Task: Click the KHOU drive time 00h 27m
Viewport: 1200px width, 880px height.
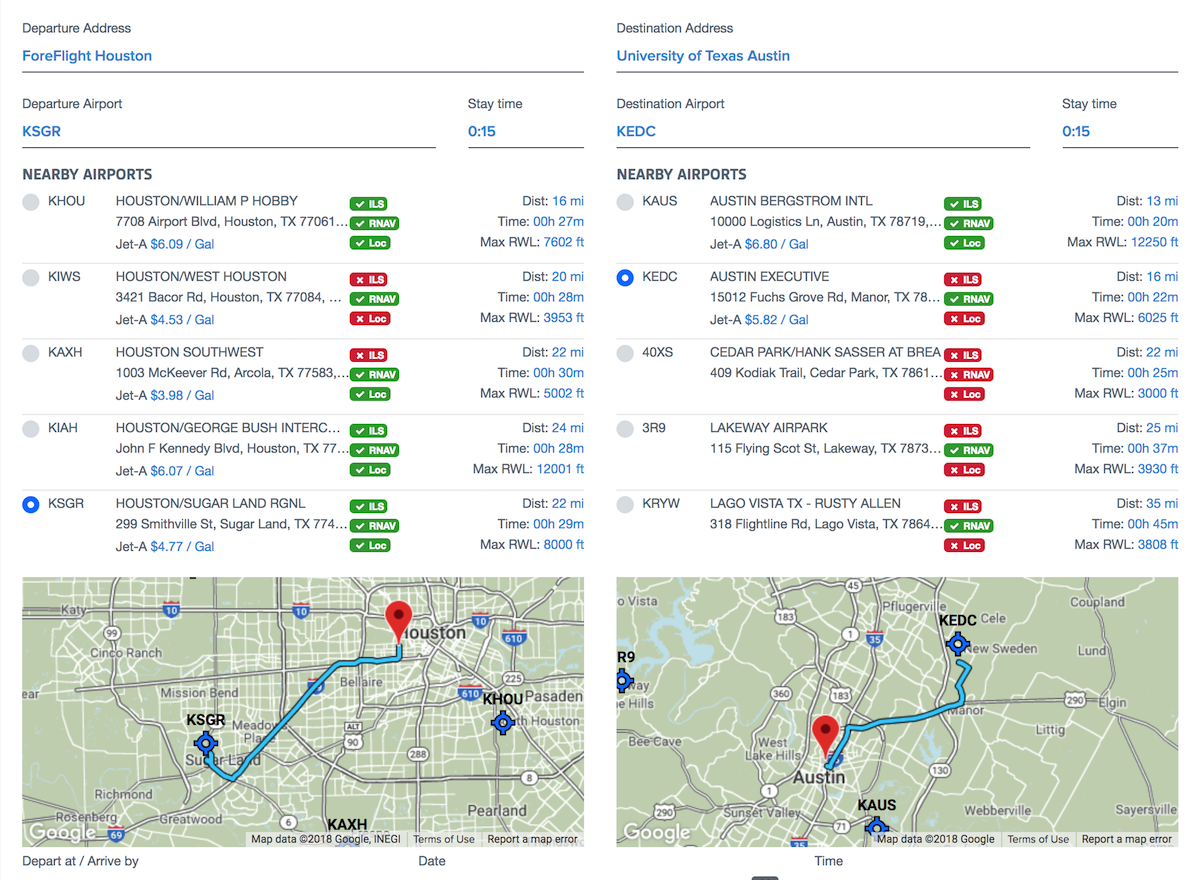Action: coord(558,222)
